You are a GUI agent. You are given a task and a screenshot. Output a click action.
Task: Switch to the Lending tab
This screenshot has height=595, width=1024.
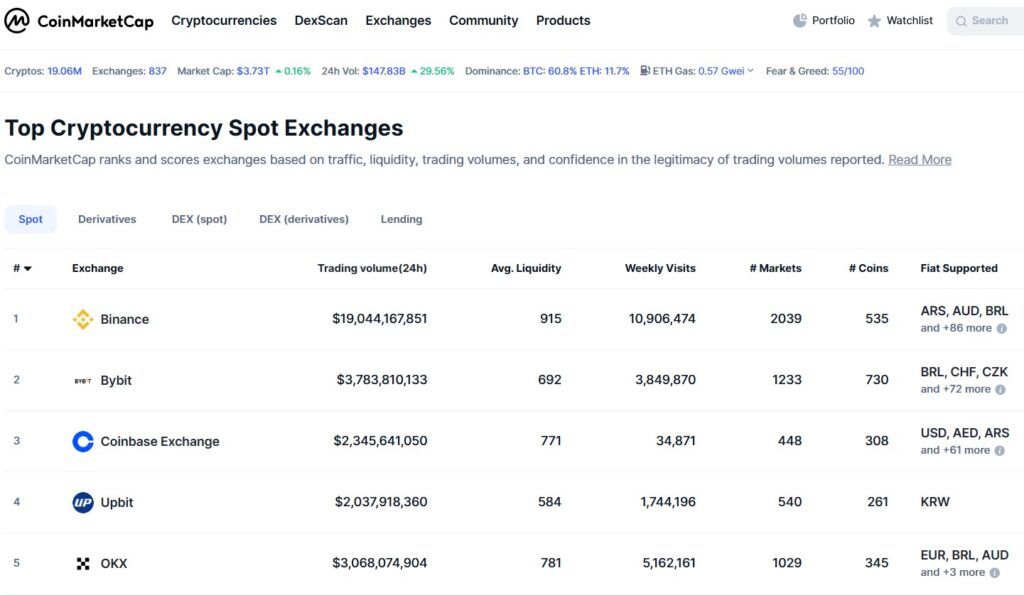tap(401, 219)
